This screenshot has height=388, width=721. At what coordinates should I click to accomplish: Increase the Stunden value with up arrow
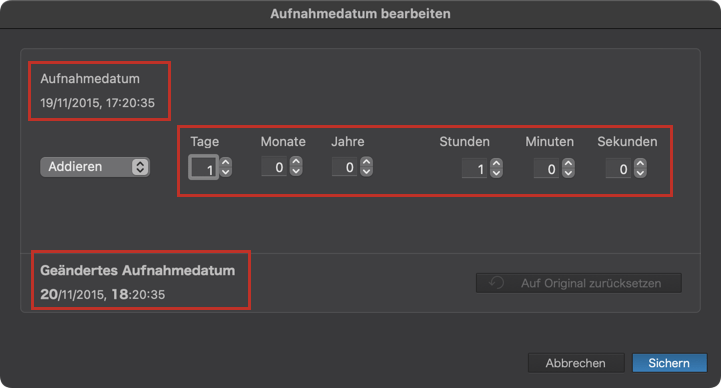point(496,163)
